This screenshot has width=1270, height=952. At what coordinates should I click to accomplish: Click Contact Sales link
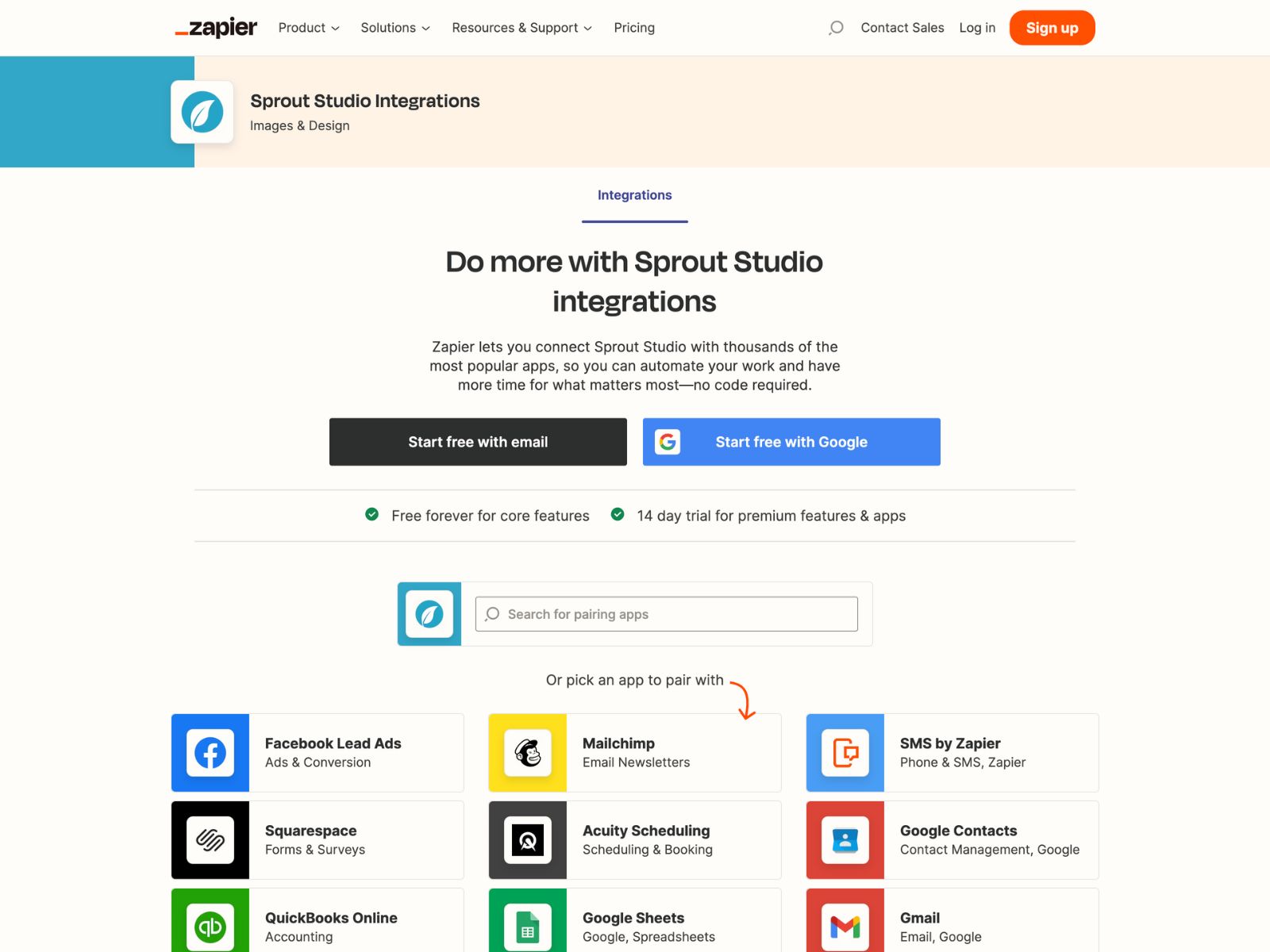click(x=902, y=28)
